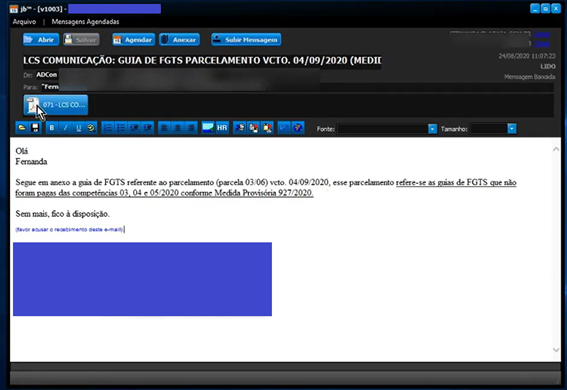Insert an image using the picture icon
Viewport: 567px width, 390px height.
pos(208,128)
